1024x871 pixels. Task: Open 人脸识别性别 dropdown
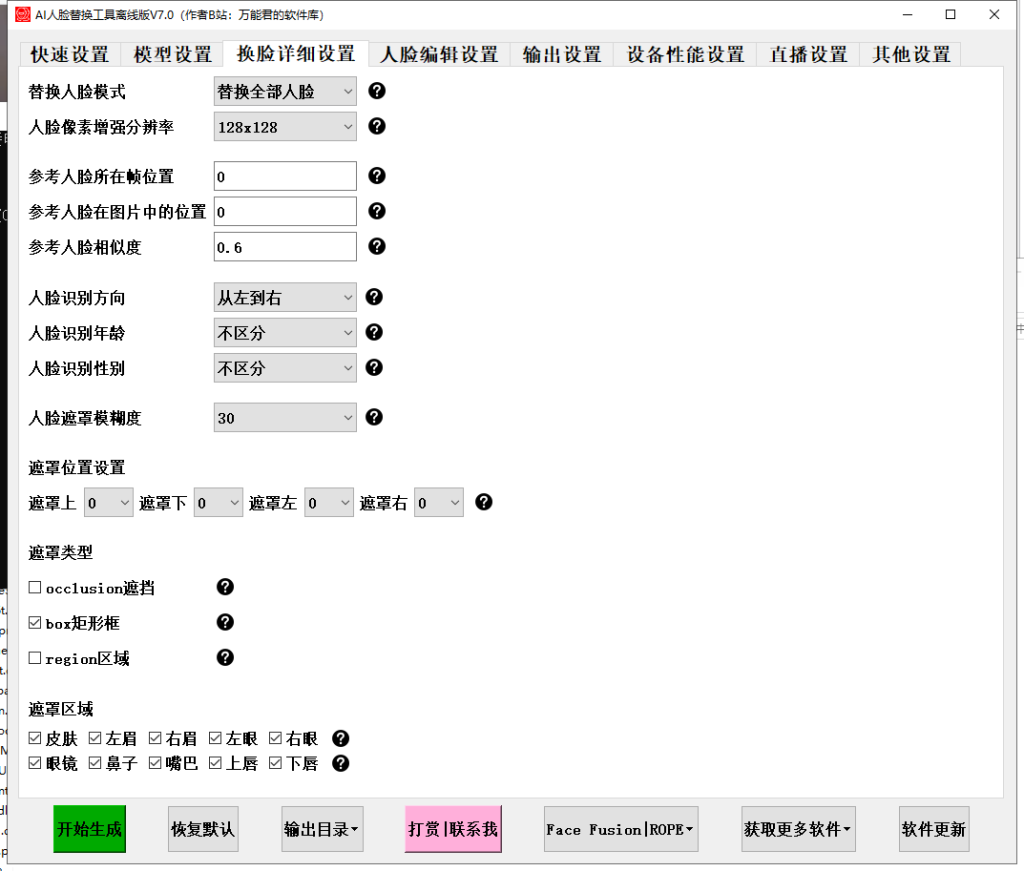(285, 368)
